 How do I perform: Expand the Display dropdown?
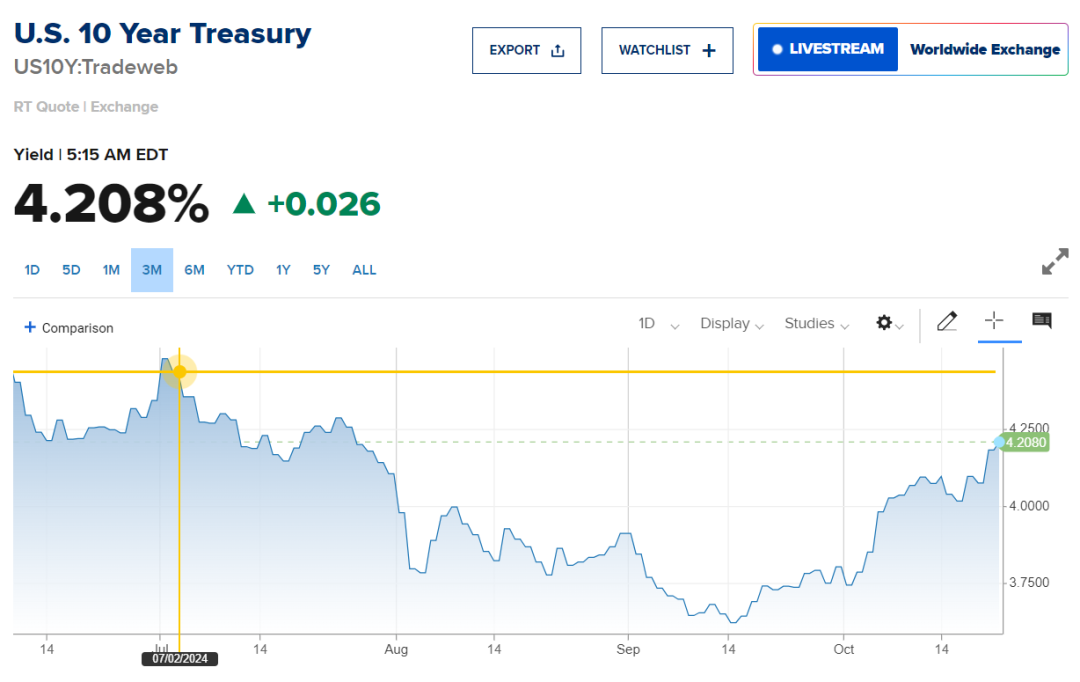click(732, 323)
